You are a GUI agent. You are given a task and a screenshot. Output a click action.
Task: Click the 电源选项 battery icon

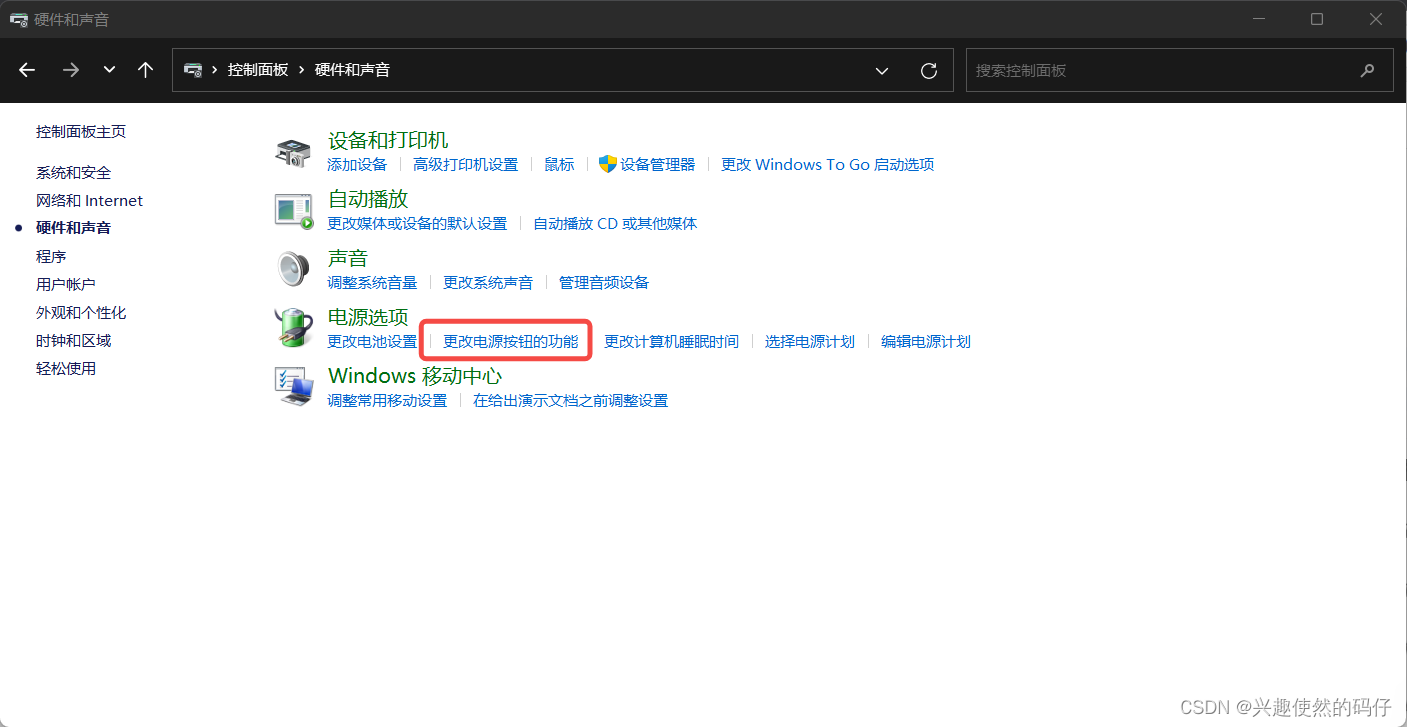click(x=294, y=328)
